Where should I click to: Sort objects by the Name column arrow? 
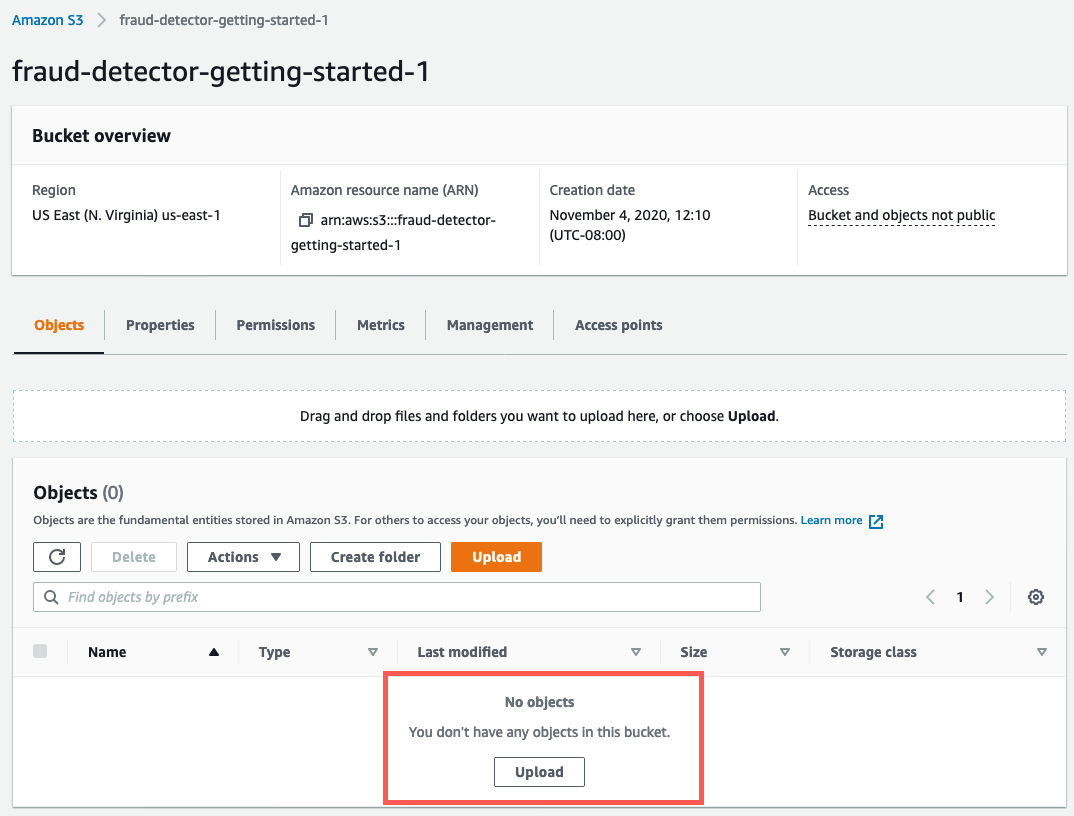[213, 651]
